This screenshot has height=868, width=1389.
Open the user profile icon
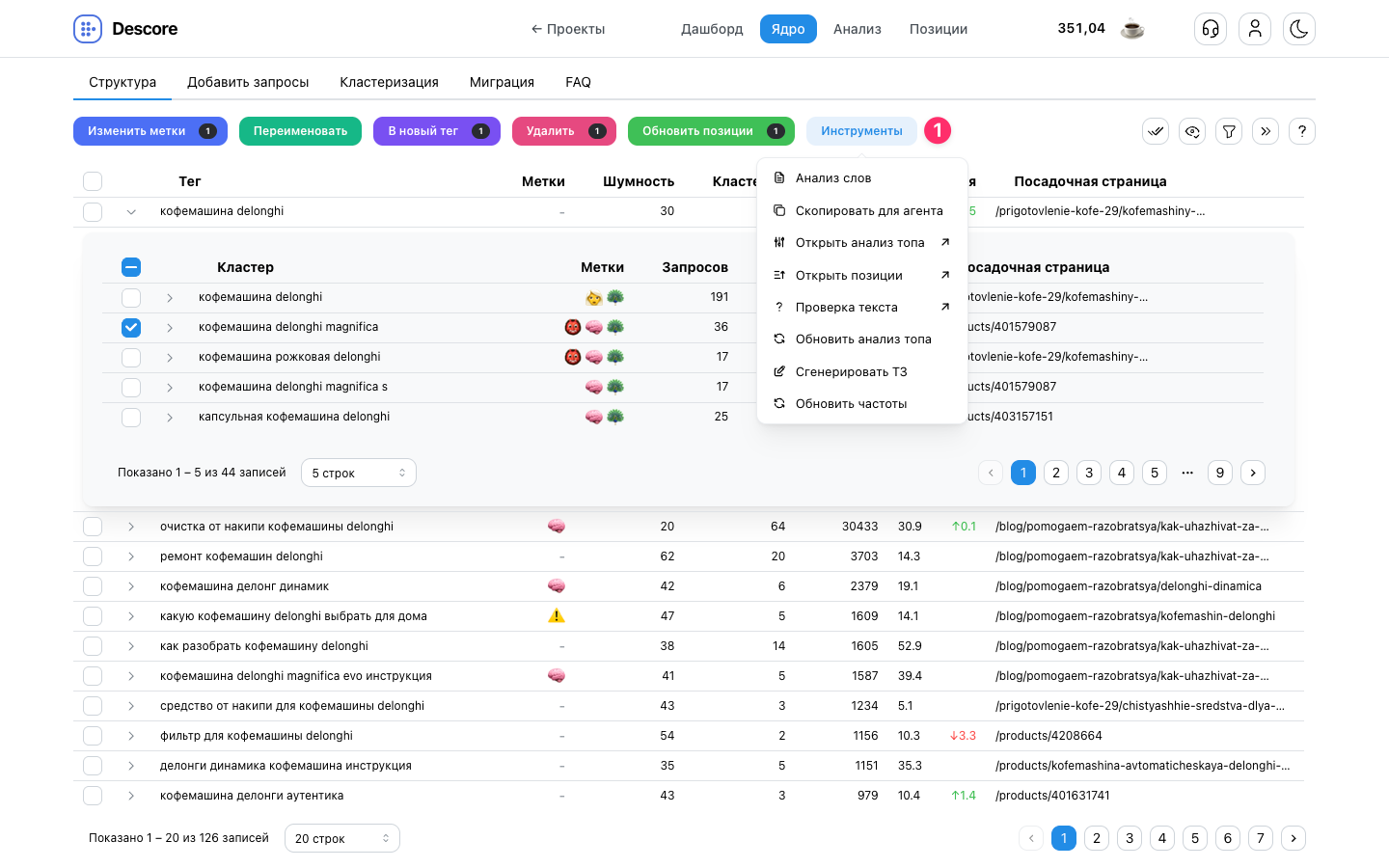coord(1255,29)
